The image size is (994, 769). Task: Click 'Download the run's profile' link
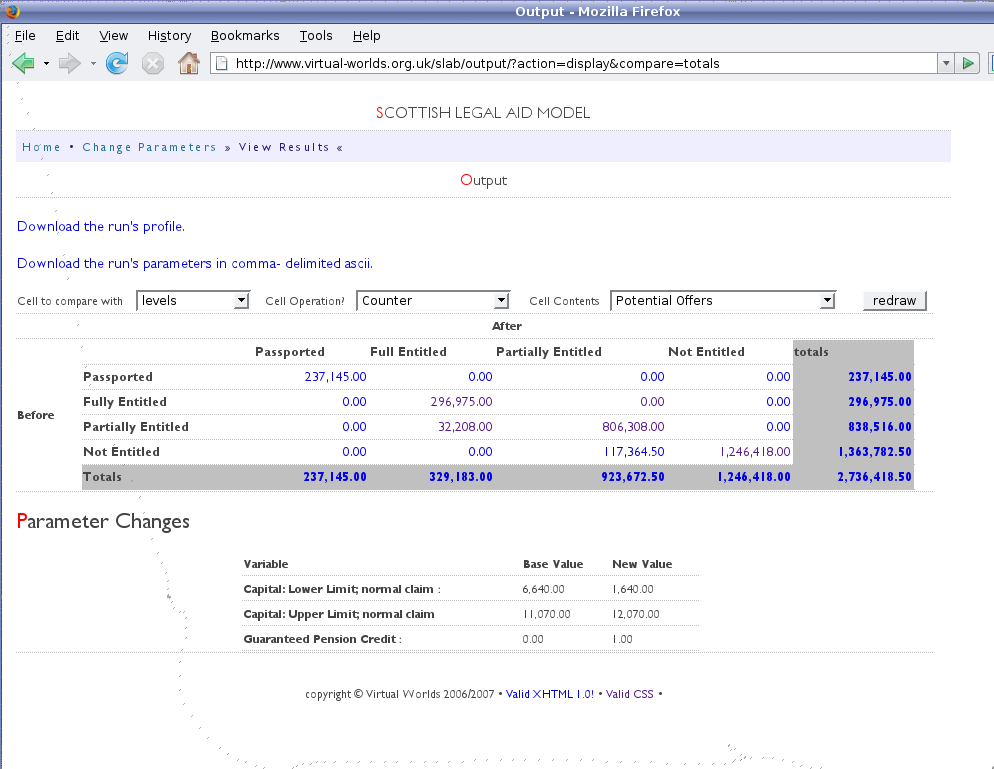[x=100, y=227]
